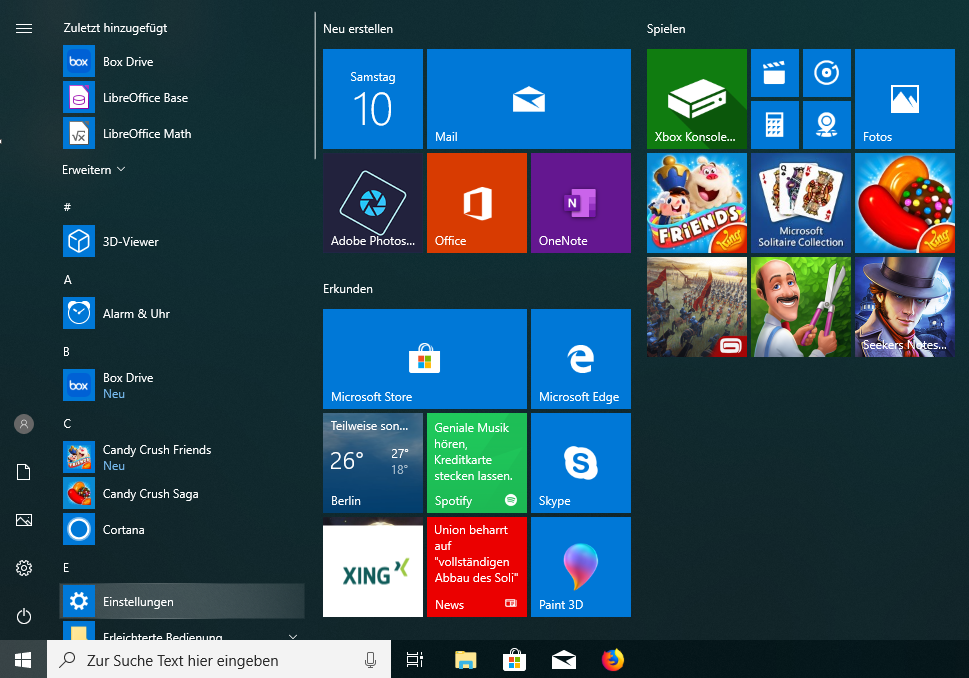Viewport: 969px width, 678px height.
Task: Open the Groove Music disc tile
Action: pyautogui.click(x=826, y=73)
